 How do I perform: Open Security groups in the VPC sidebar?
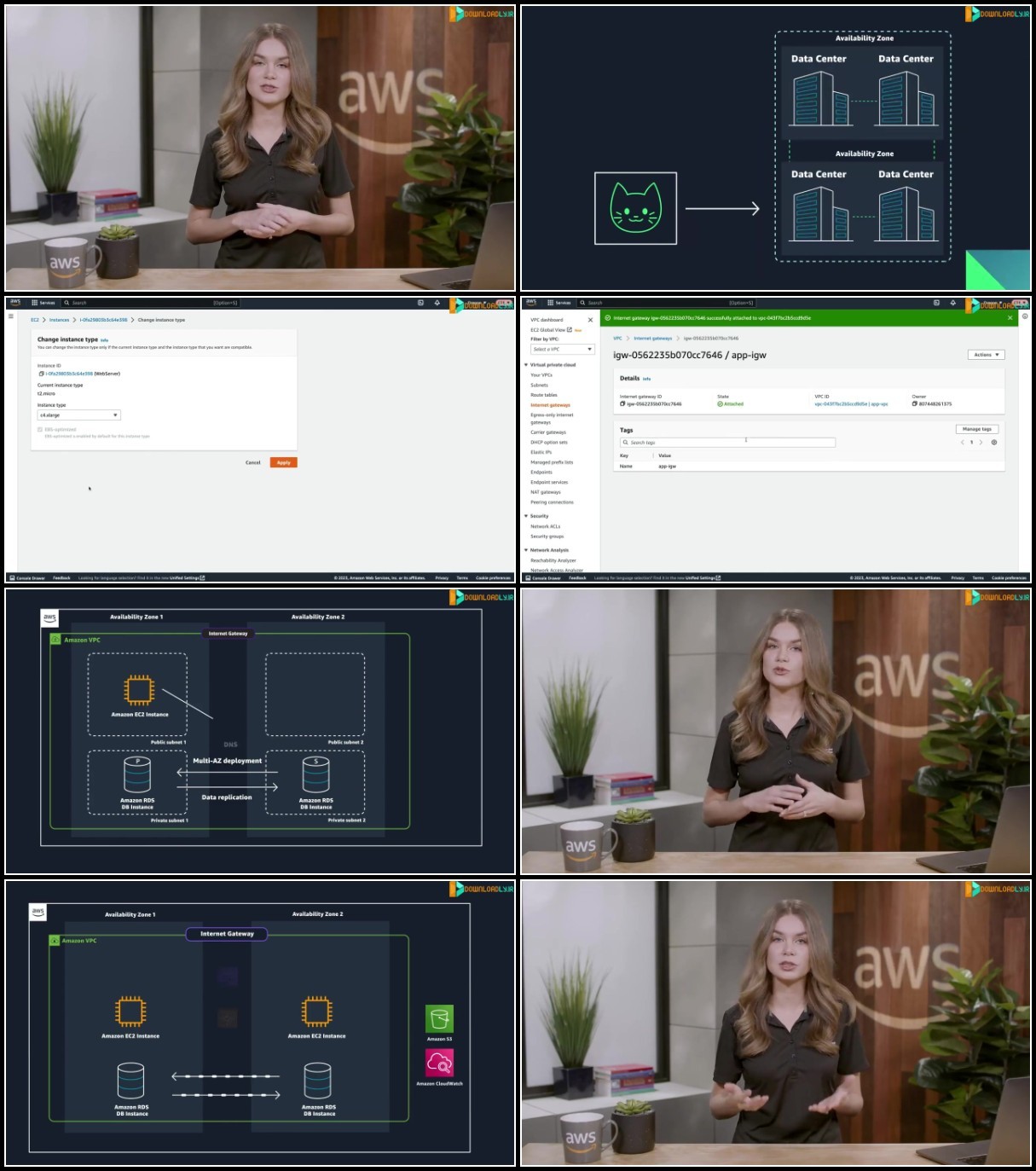547,536
